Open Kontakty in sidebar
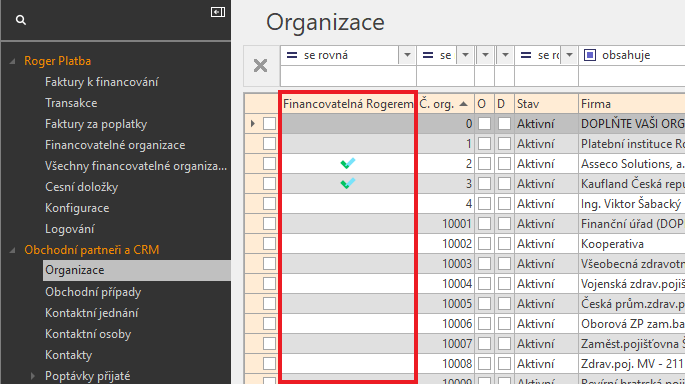 click(x=69, y=355)
